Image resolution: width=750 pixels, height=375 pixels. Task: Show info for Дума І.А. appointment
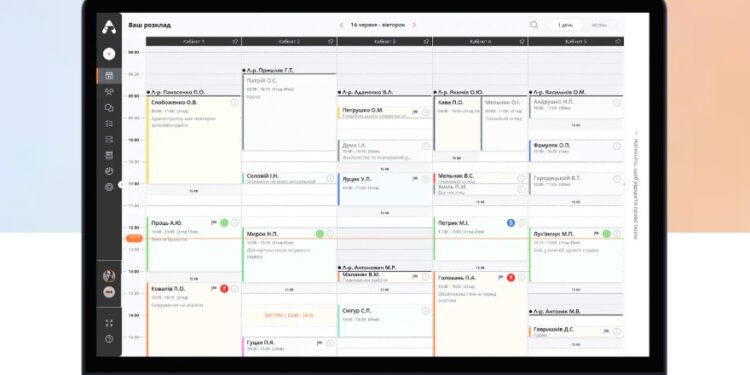(426, 146)
